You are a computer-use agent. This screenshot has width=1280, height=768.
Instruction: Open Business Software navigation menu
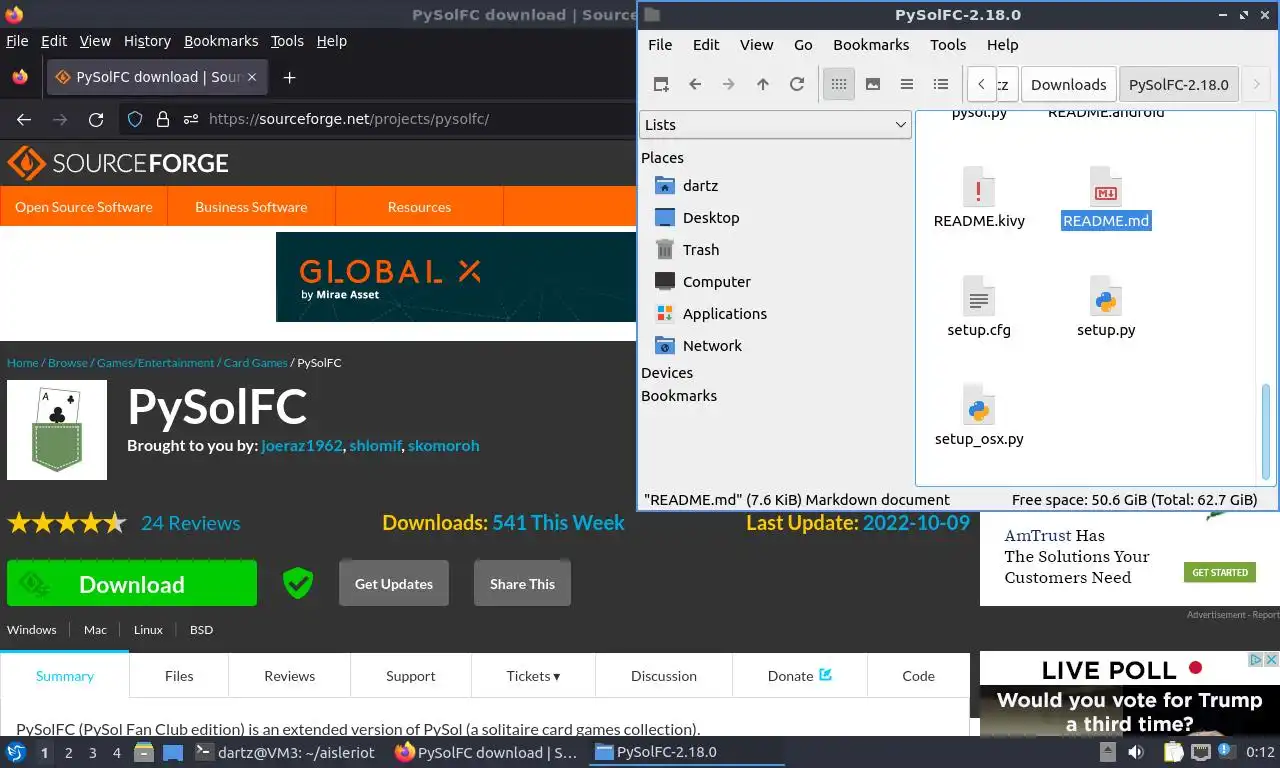(x=251, y=207)
